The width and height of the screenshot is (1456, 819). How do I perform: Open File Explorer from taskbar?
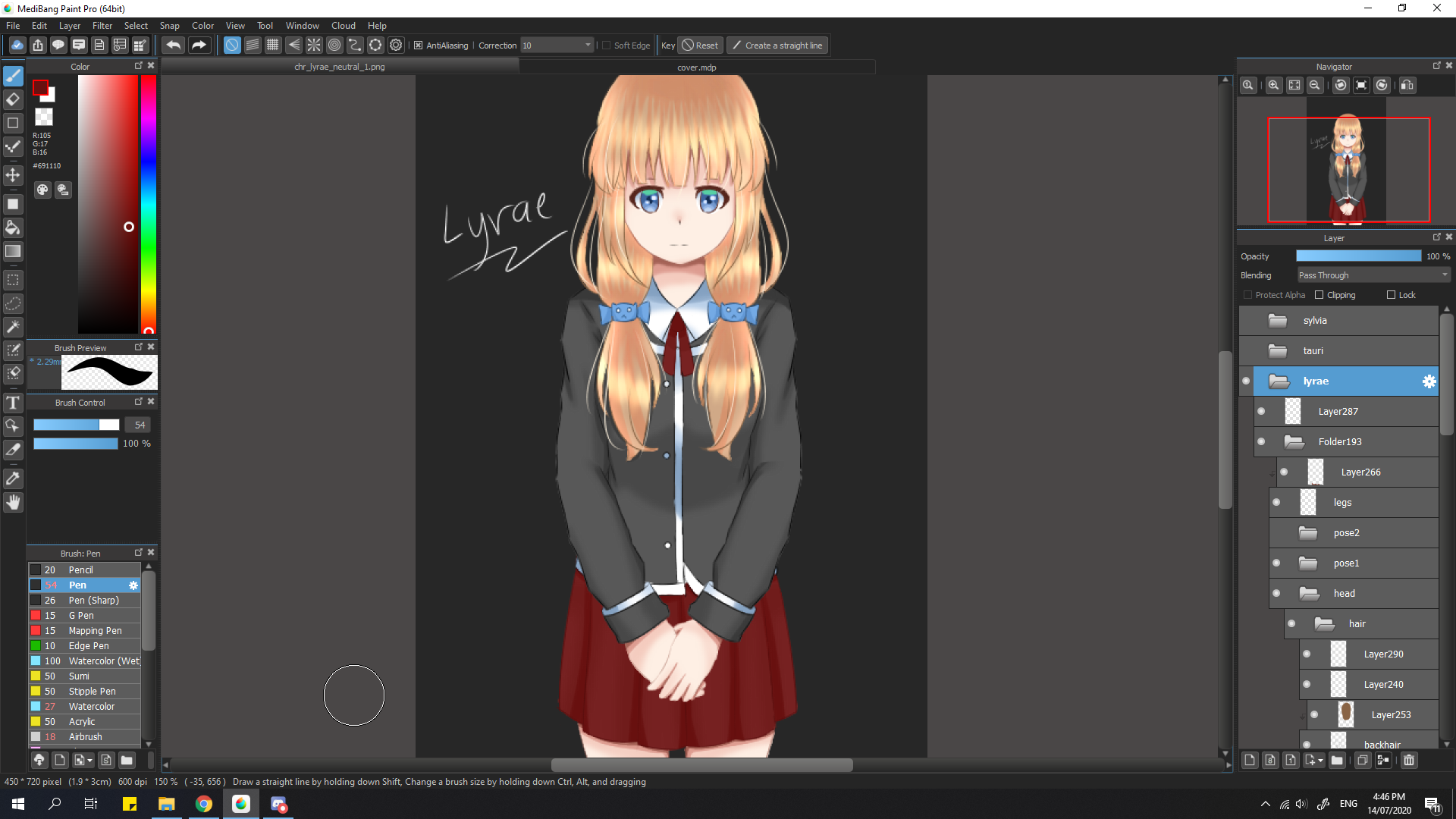click(167, 804)
